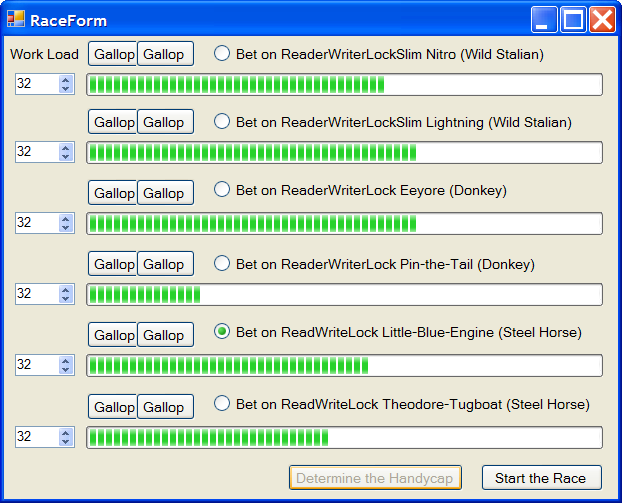
Task: Decrease Eeyore work load with down arrow
Action: pos(66,228)
